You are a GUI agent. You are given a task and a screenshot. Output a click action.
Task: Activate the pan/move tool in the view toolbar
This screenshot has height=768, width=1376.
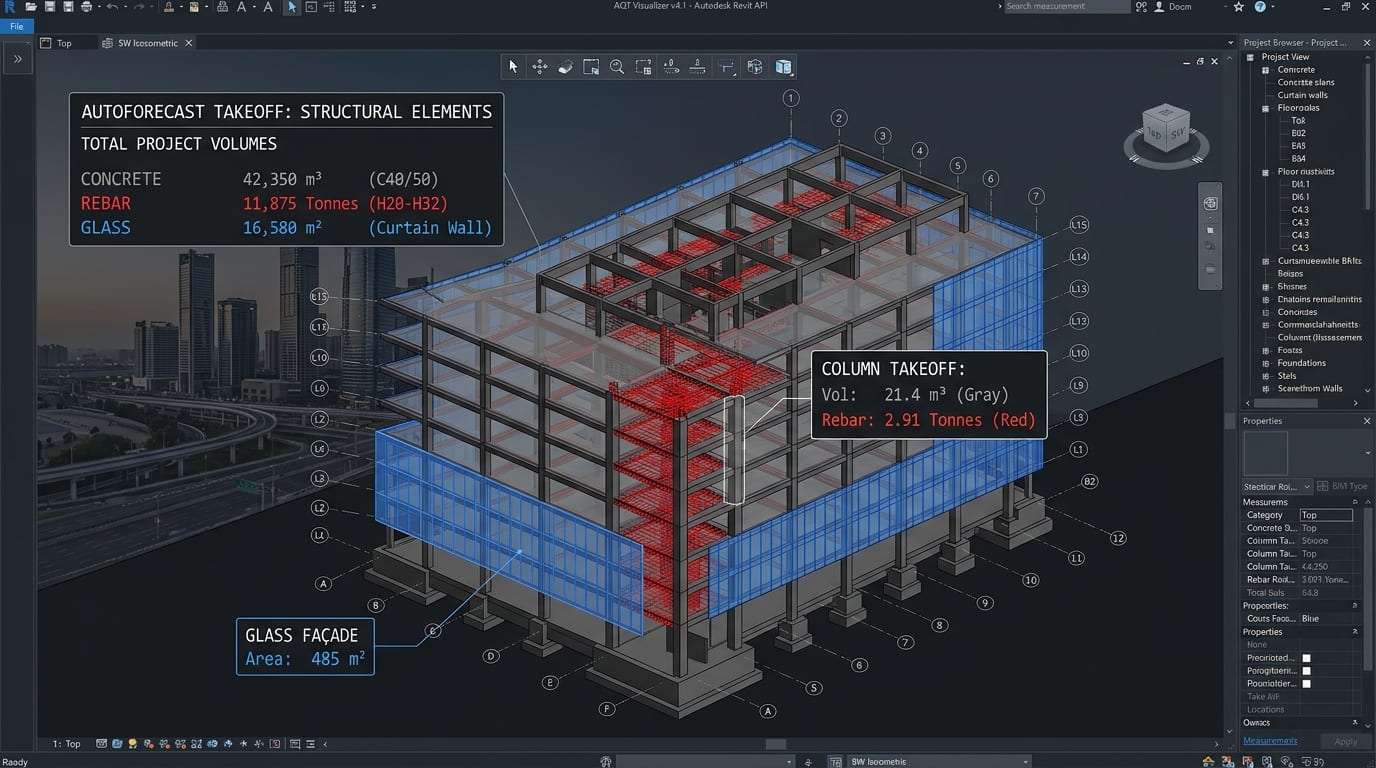click(540, 67)
